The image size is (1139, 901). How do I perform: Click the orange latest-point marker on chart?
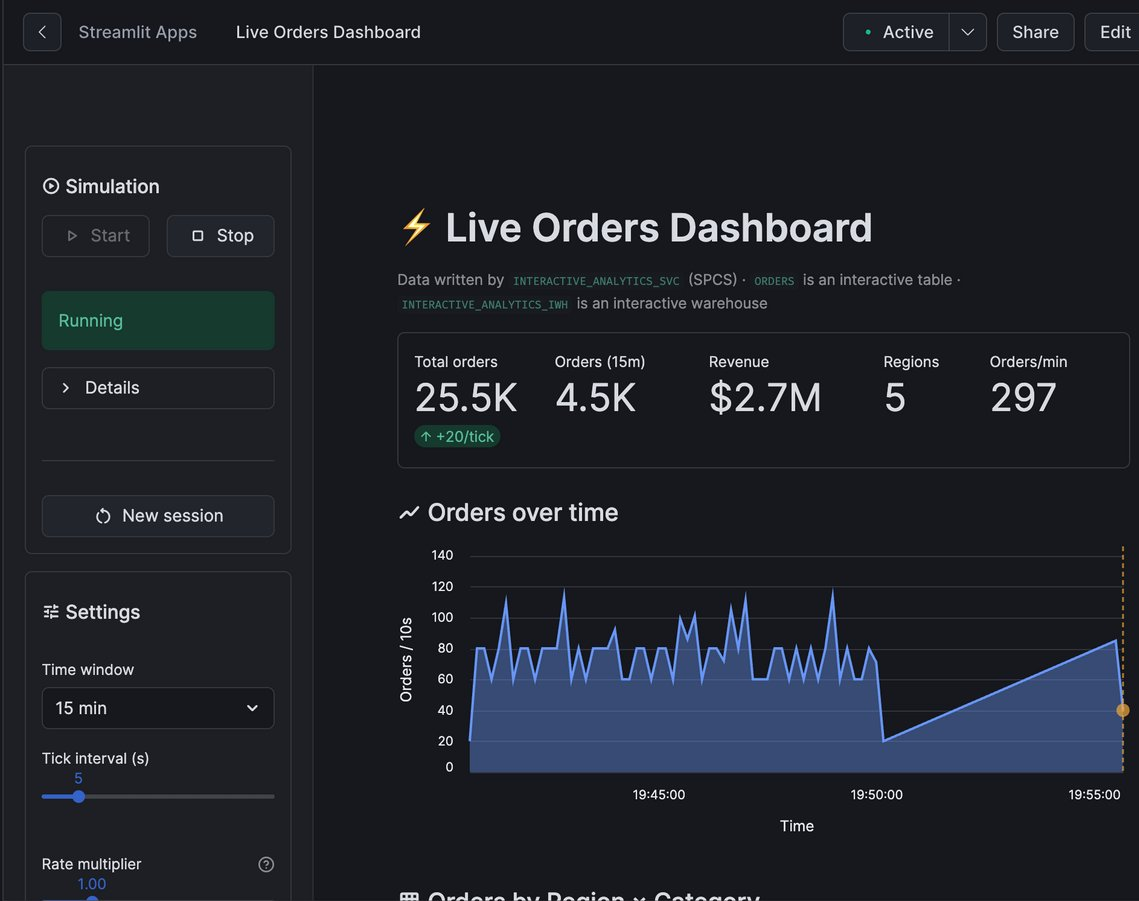(x=1122, y=710)
